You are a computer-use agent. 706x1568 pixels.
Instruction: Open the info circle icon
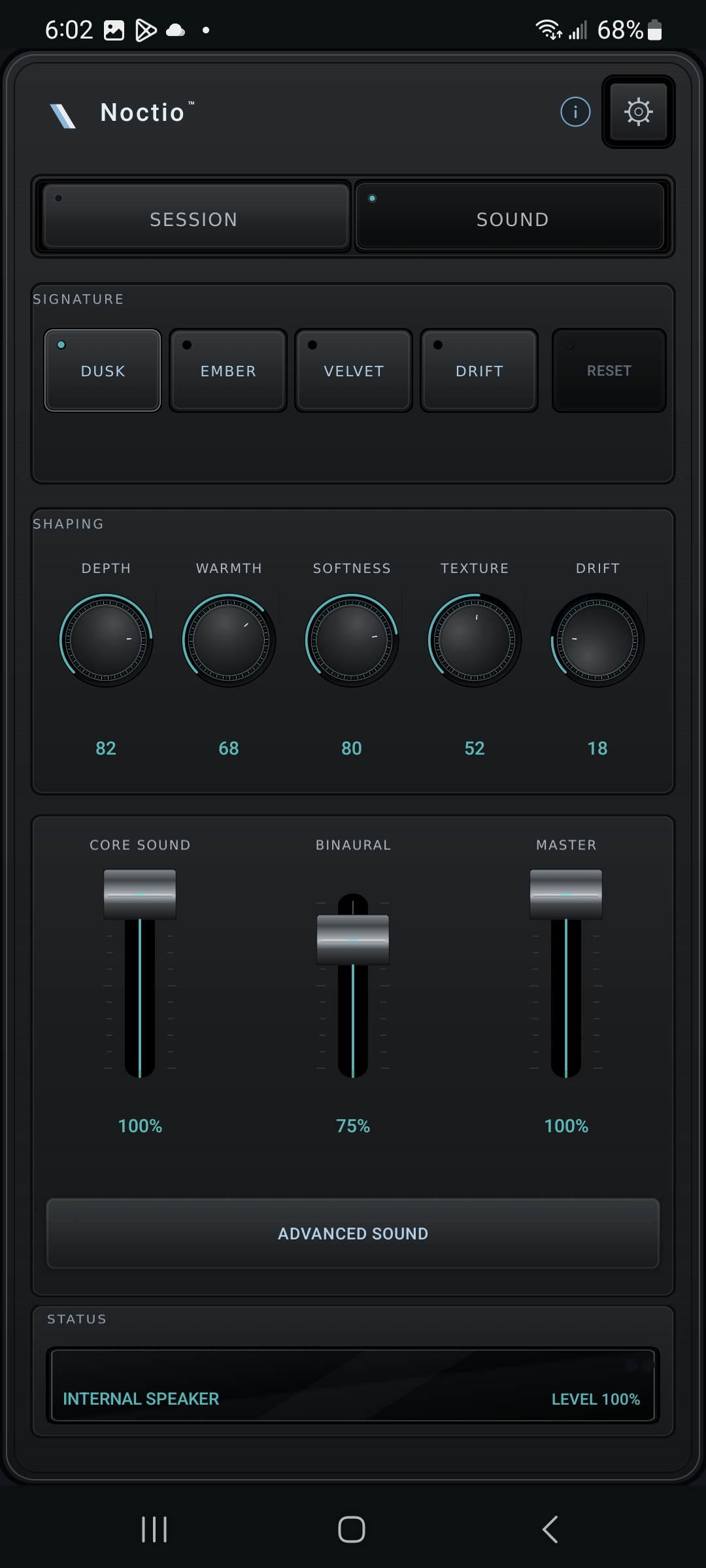(x=575, y=112)
